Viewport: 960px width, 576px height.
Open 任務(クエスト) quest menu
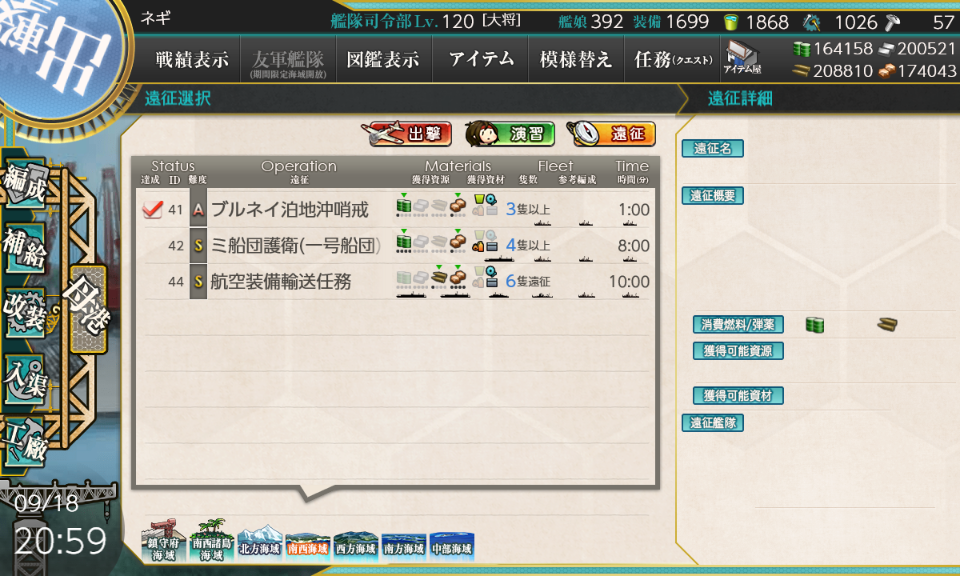tap(673, 59)
